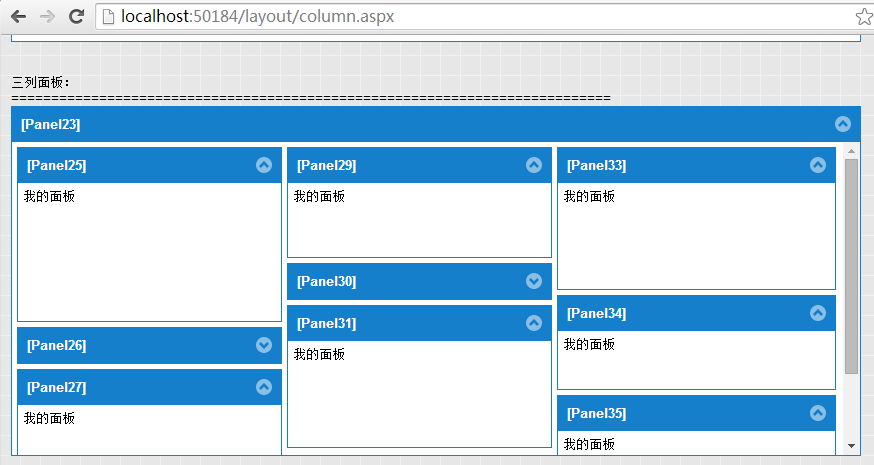Screen dimensions: 874x465
Task: Expand Panel26 using the down-arrow icon
Action: (x=264, y=345)
